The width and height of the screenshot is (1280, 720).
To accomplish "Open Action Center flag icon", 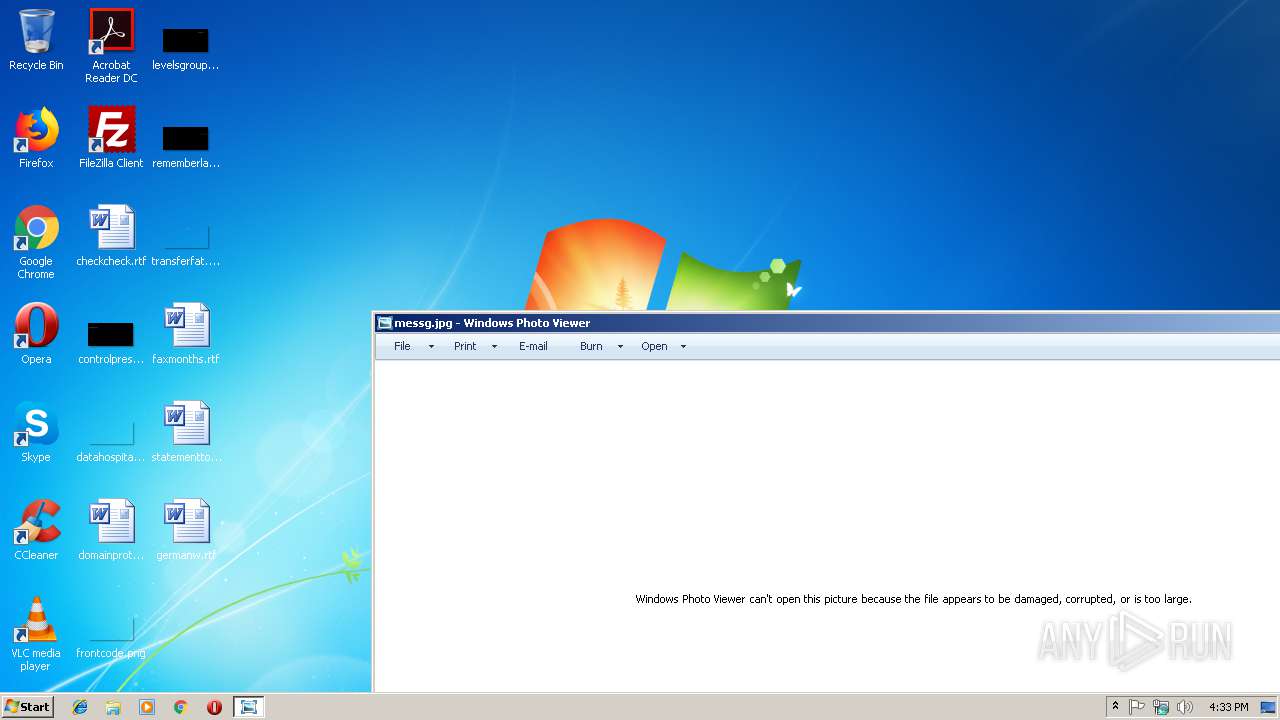I will tap(1137, 707).
